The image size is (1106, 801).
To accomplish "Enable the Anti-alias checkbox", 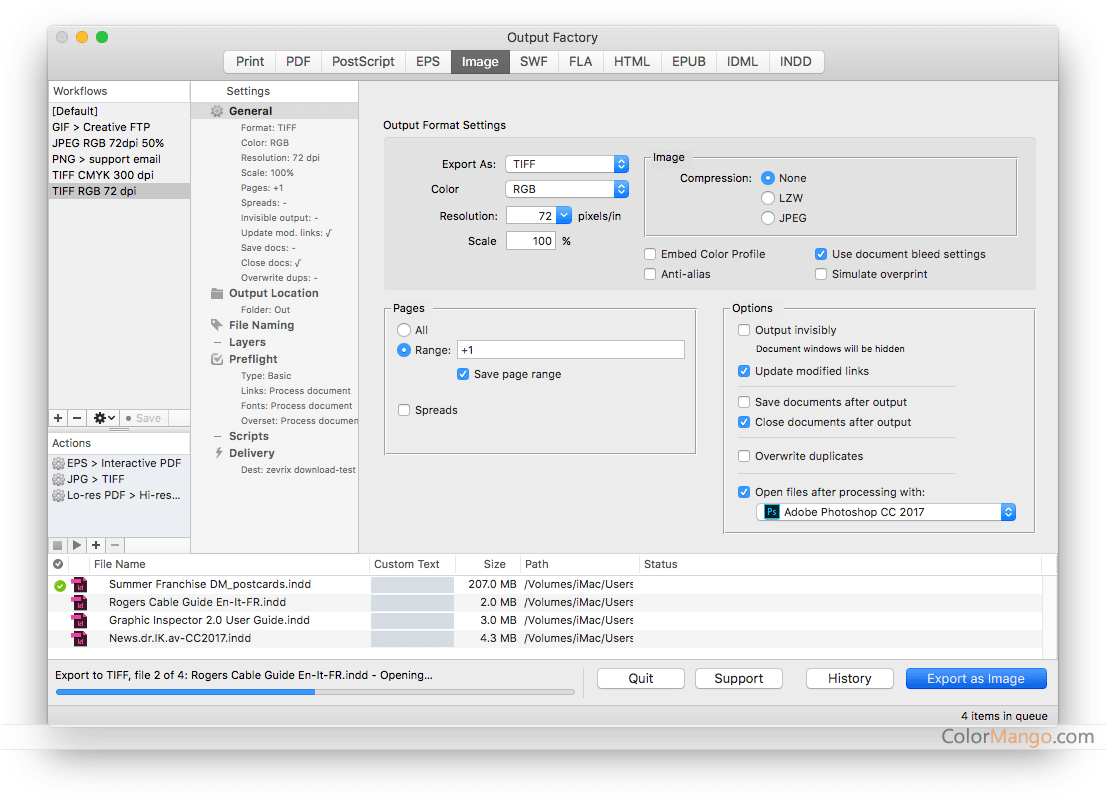I will tap(649, 273).
